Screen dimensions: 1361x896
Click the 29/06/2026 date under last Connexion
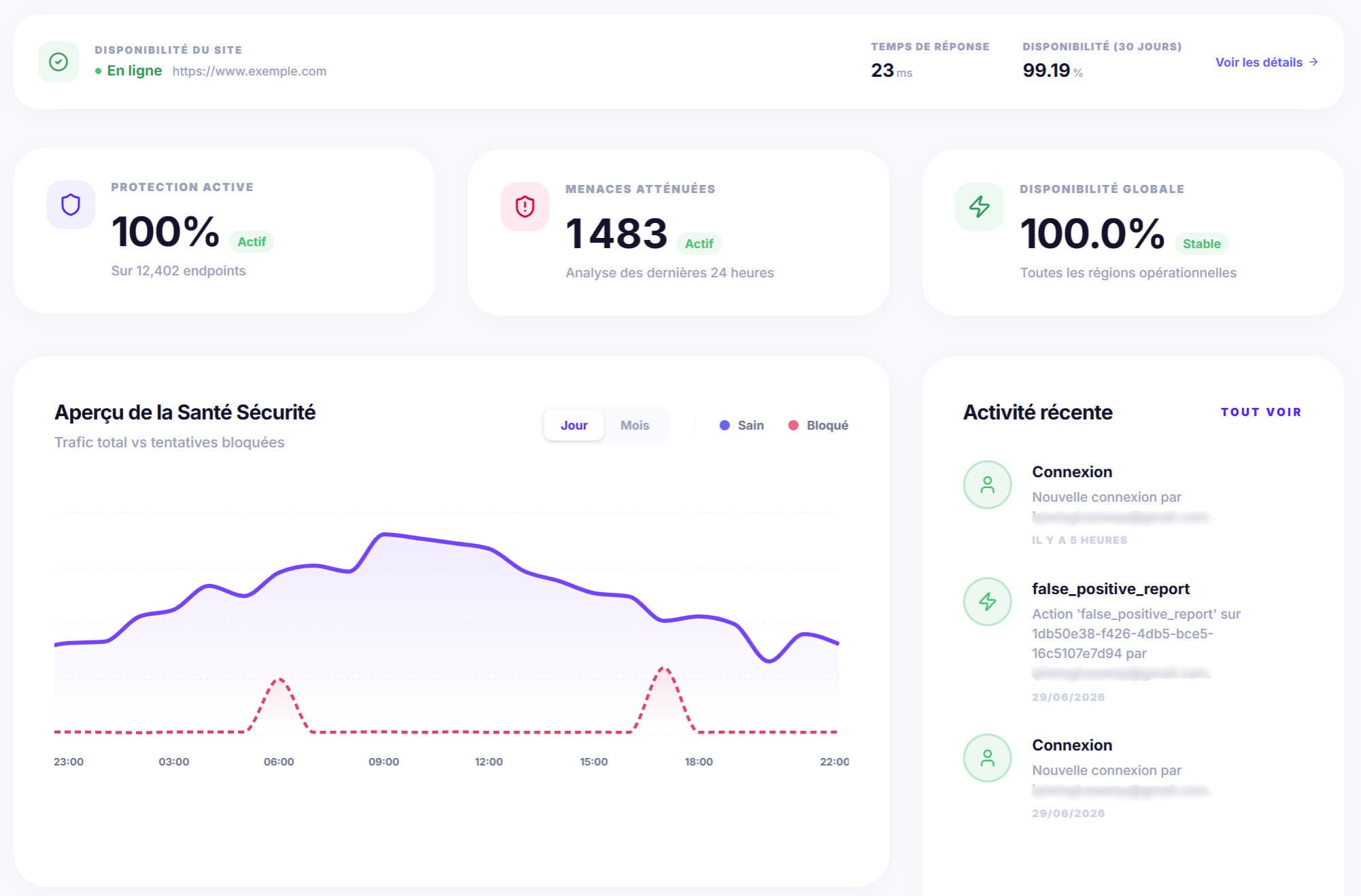pyautogui.click(x=1068, y=814)
